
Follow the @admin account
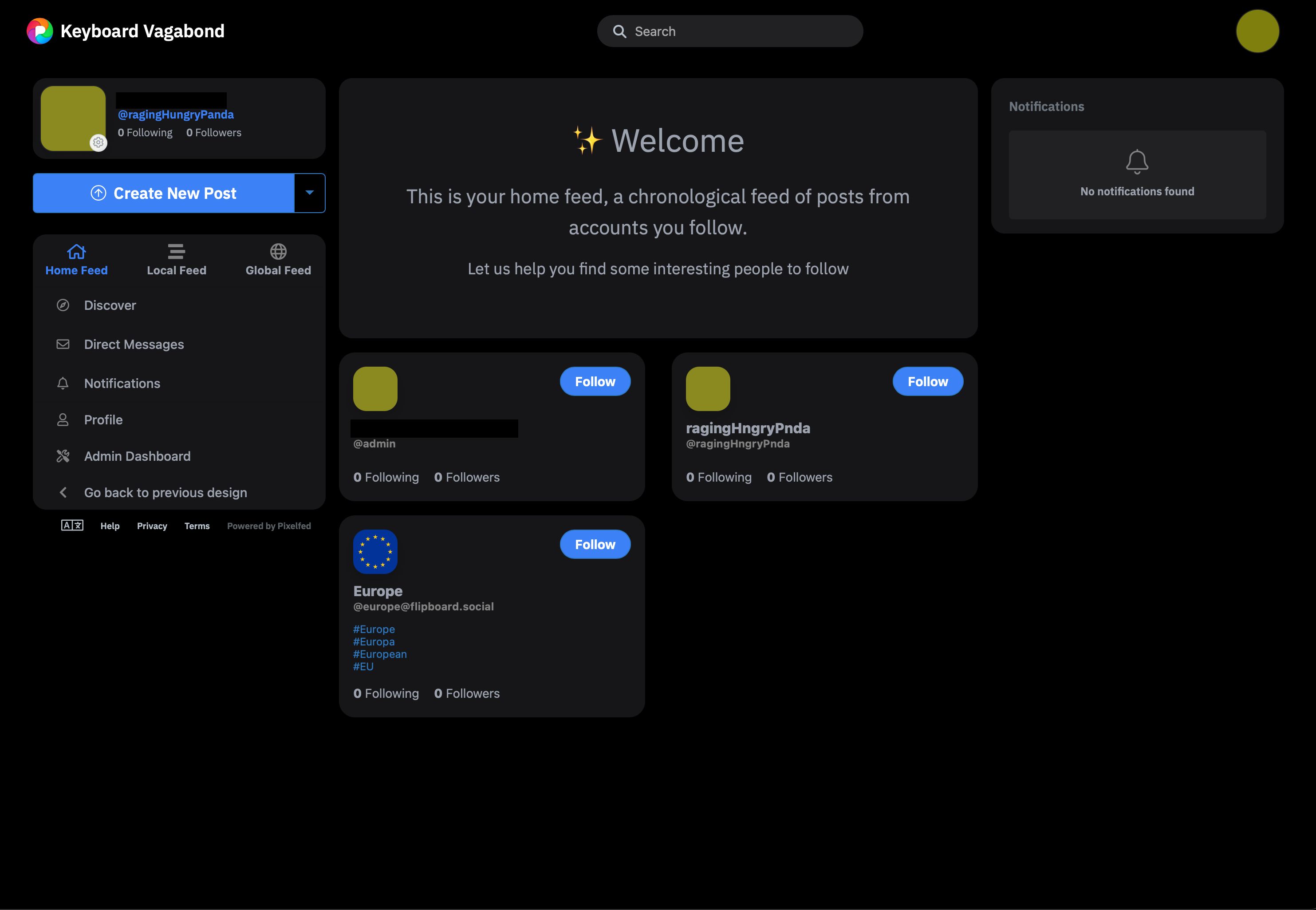(595, 381)
